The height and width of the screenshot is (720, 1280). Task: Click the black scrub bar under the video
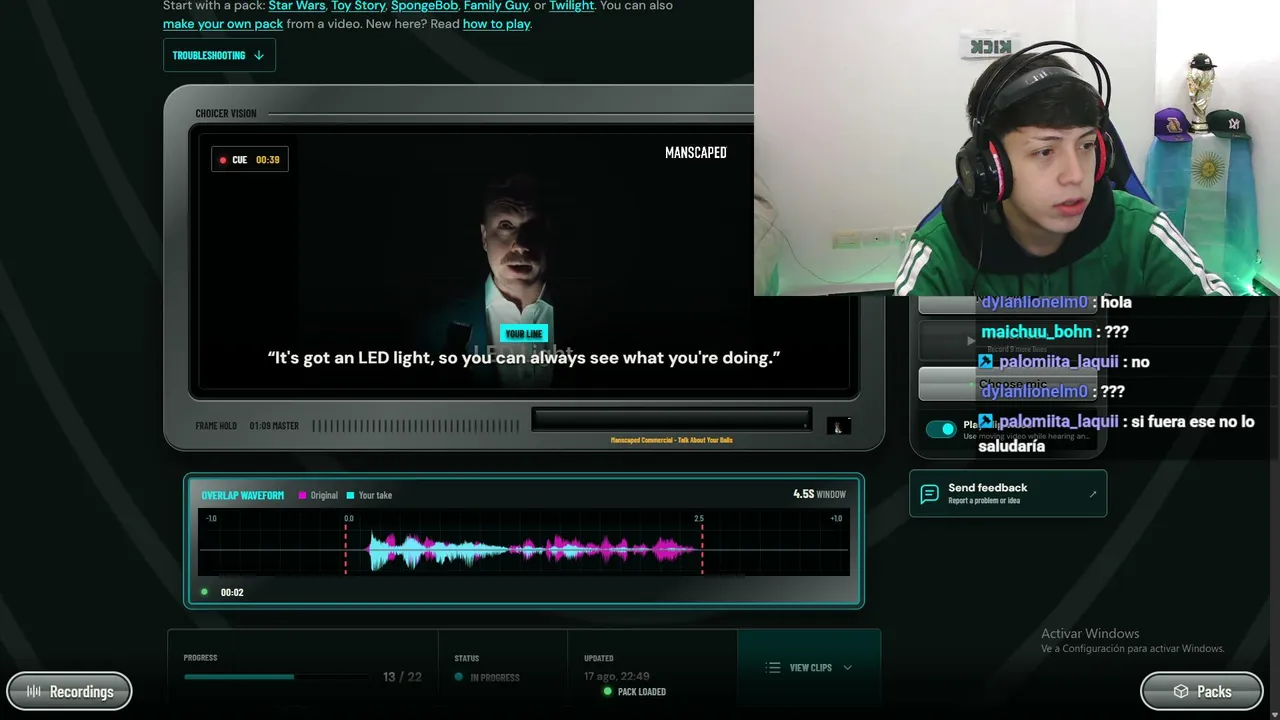[671, 421]
